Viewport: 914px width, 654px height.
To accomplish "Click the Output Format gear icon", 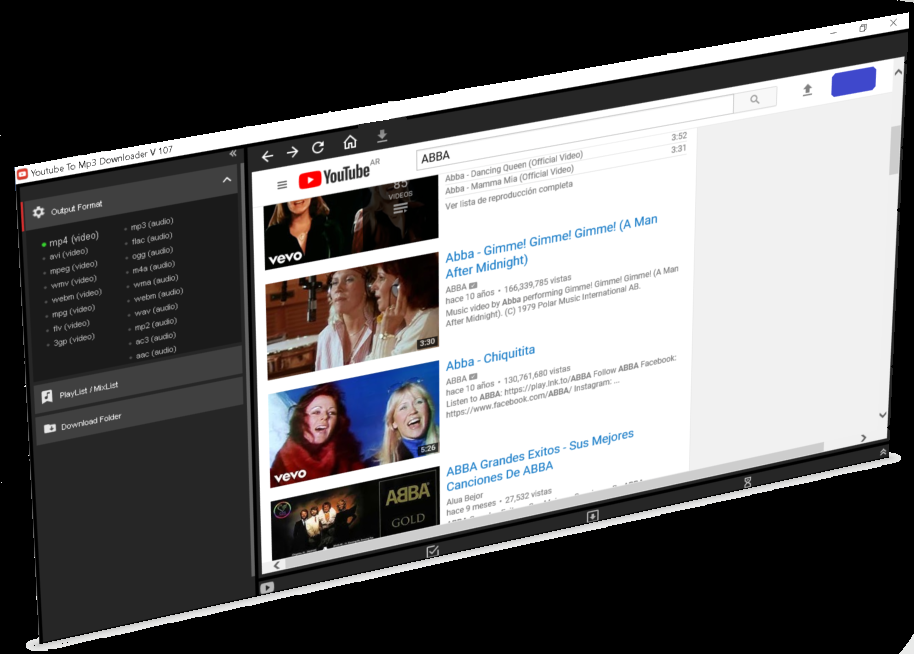I will click(x=38, y=212).
